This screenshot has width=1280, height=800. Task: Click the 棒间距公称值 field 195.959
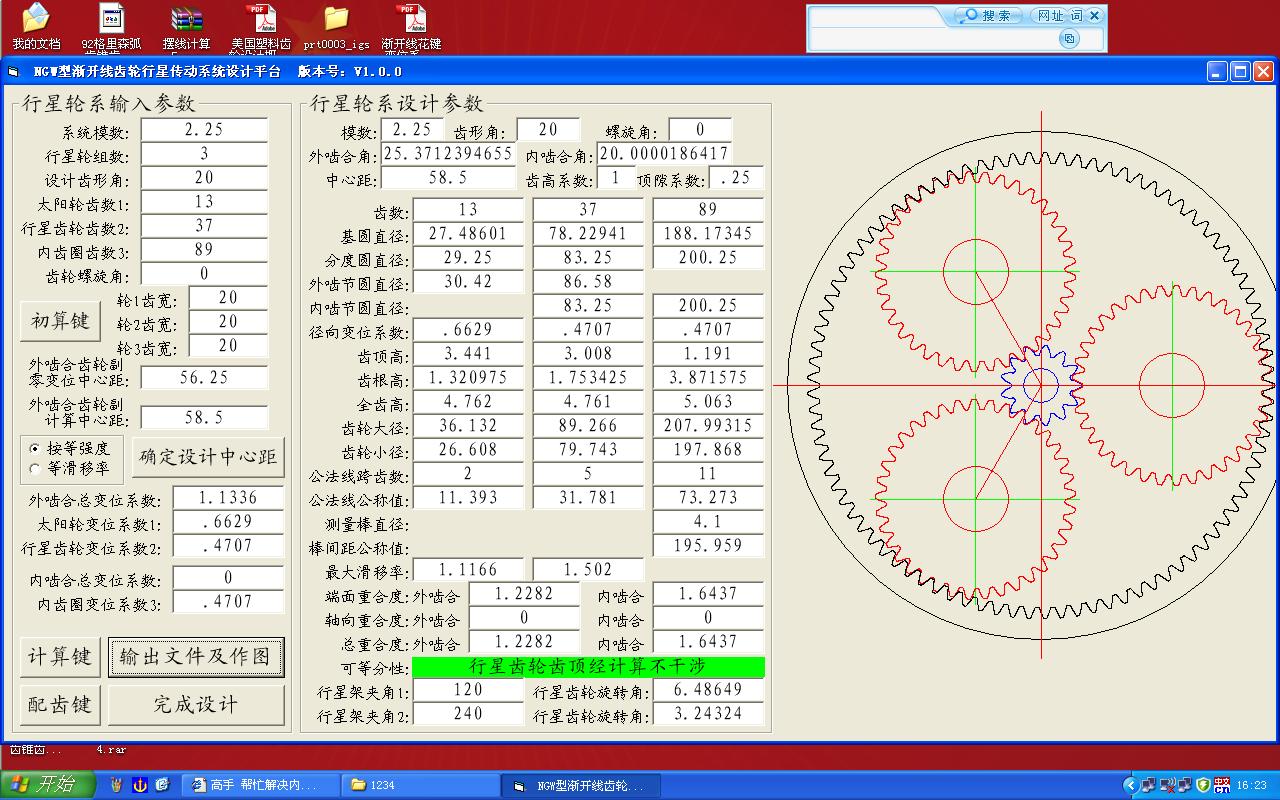coord(708,546)
